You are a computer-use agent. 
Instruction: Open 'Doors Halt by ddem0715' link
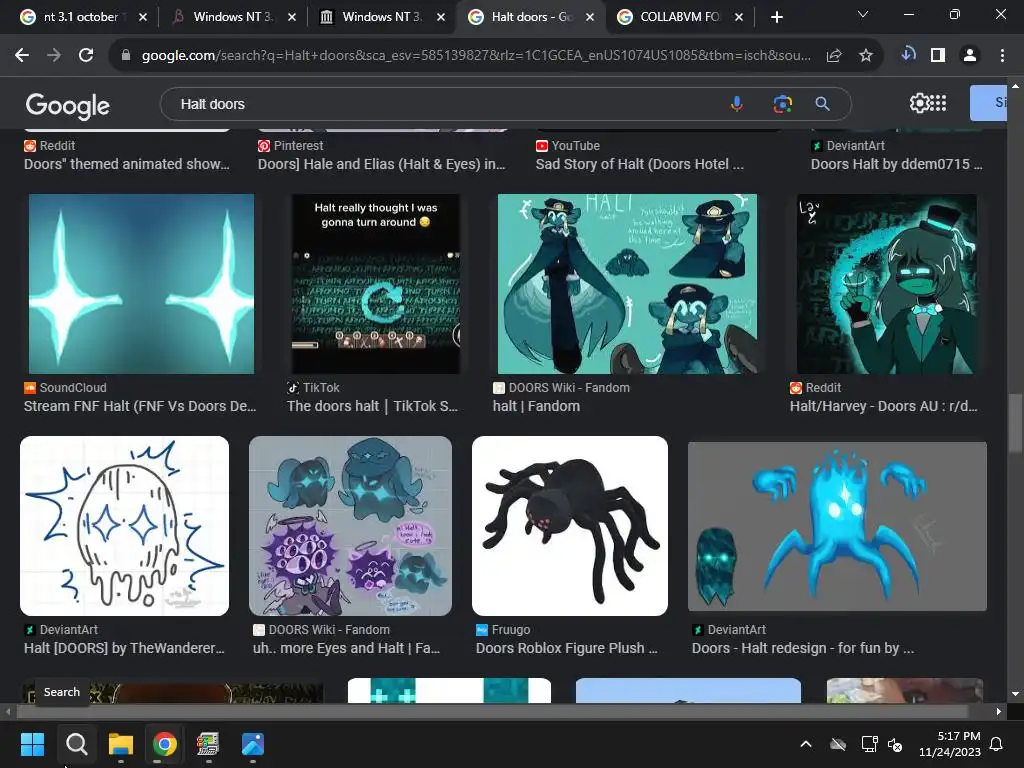click(897, 164)
